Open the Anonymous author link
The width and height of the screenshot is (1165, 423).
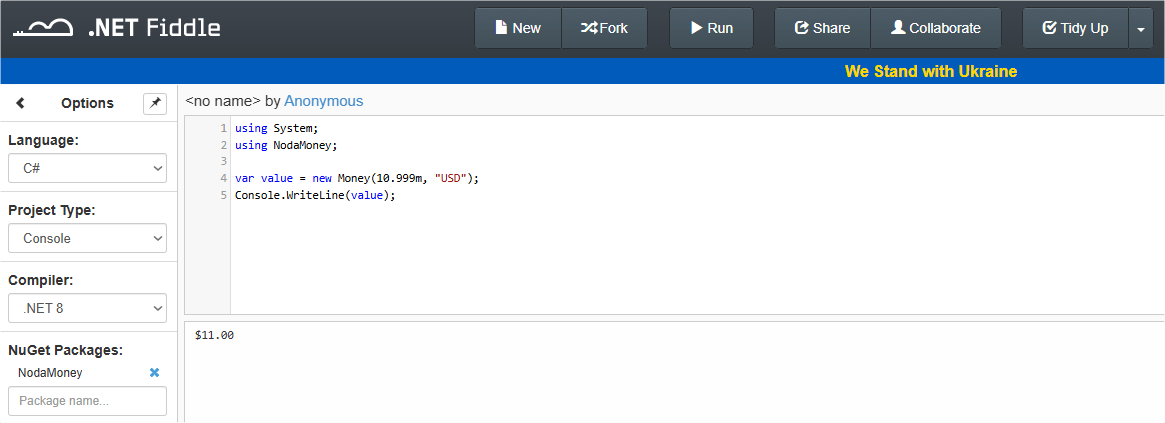[324, 101]
